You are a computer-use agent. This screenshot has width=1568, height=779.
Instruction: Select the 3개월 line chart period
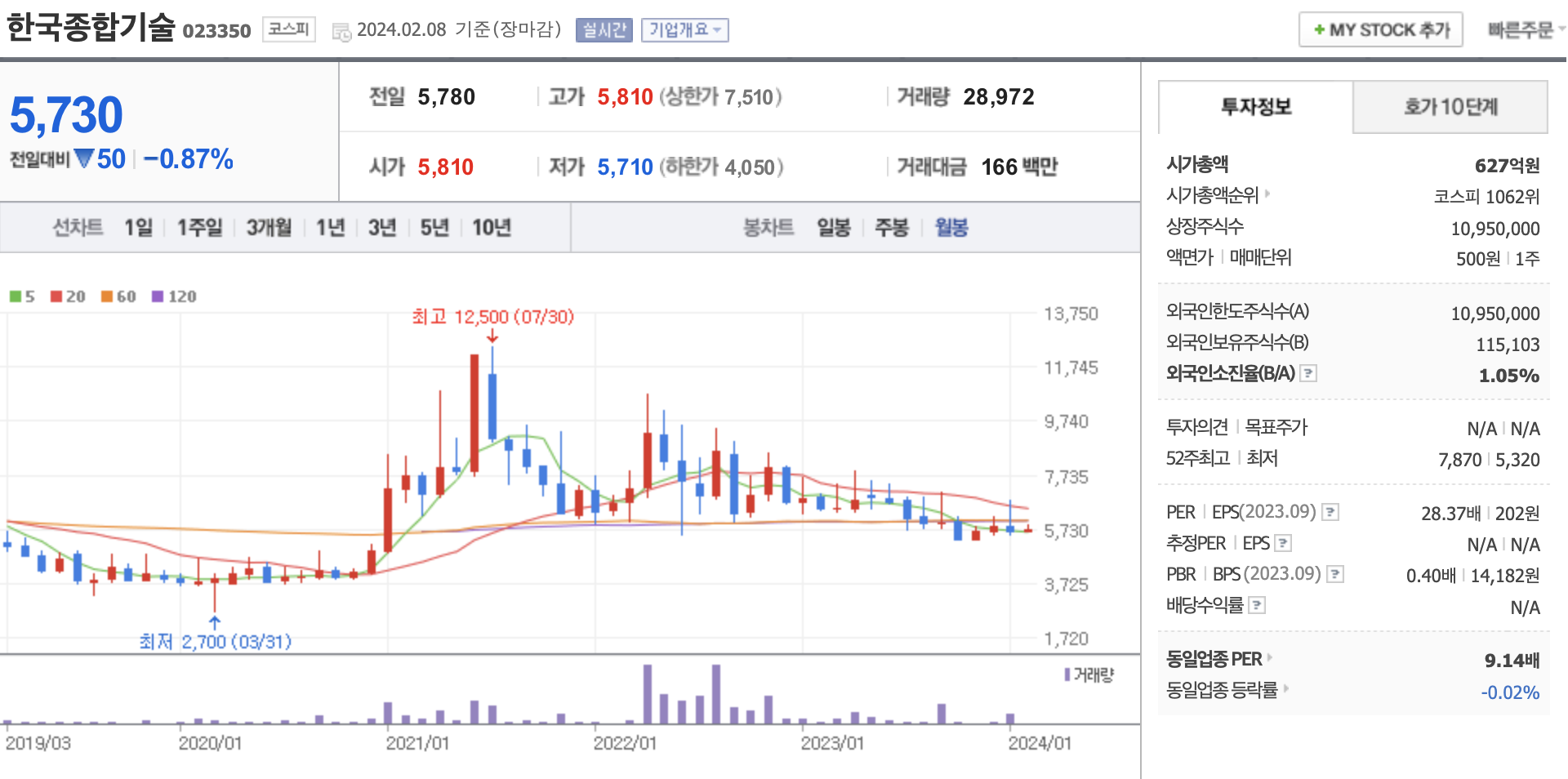[269, 227]
